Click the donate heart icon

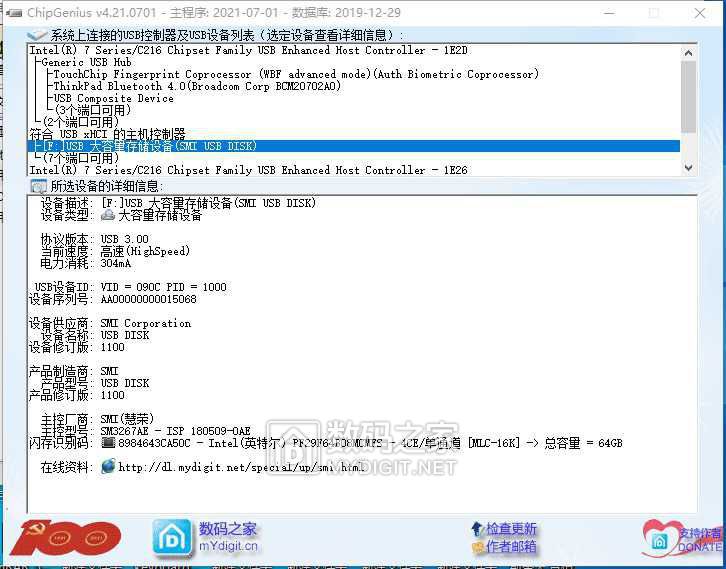point(661,539)
